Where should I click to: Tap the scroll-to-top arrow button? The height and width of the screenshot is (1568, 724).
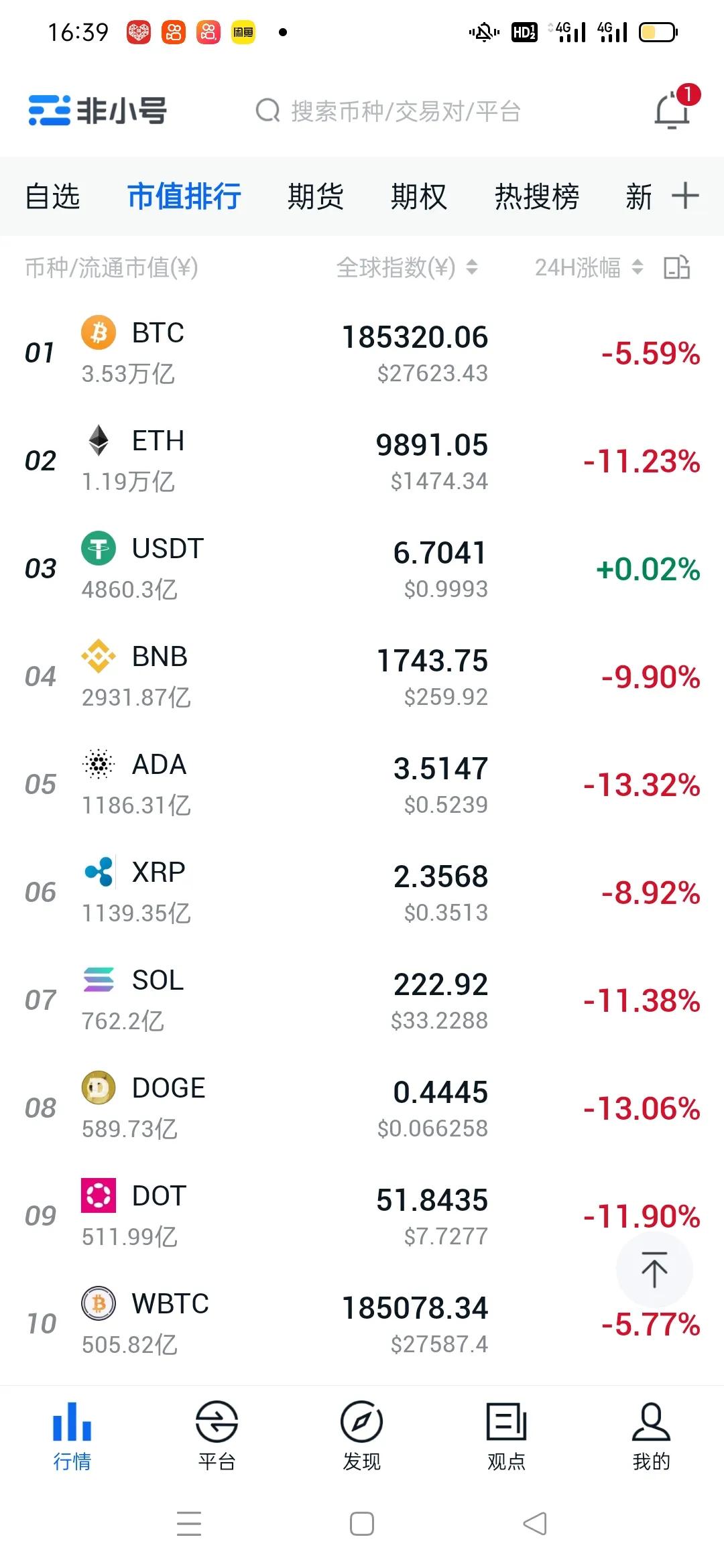[x=654, y=1269]
